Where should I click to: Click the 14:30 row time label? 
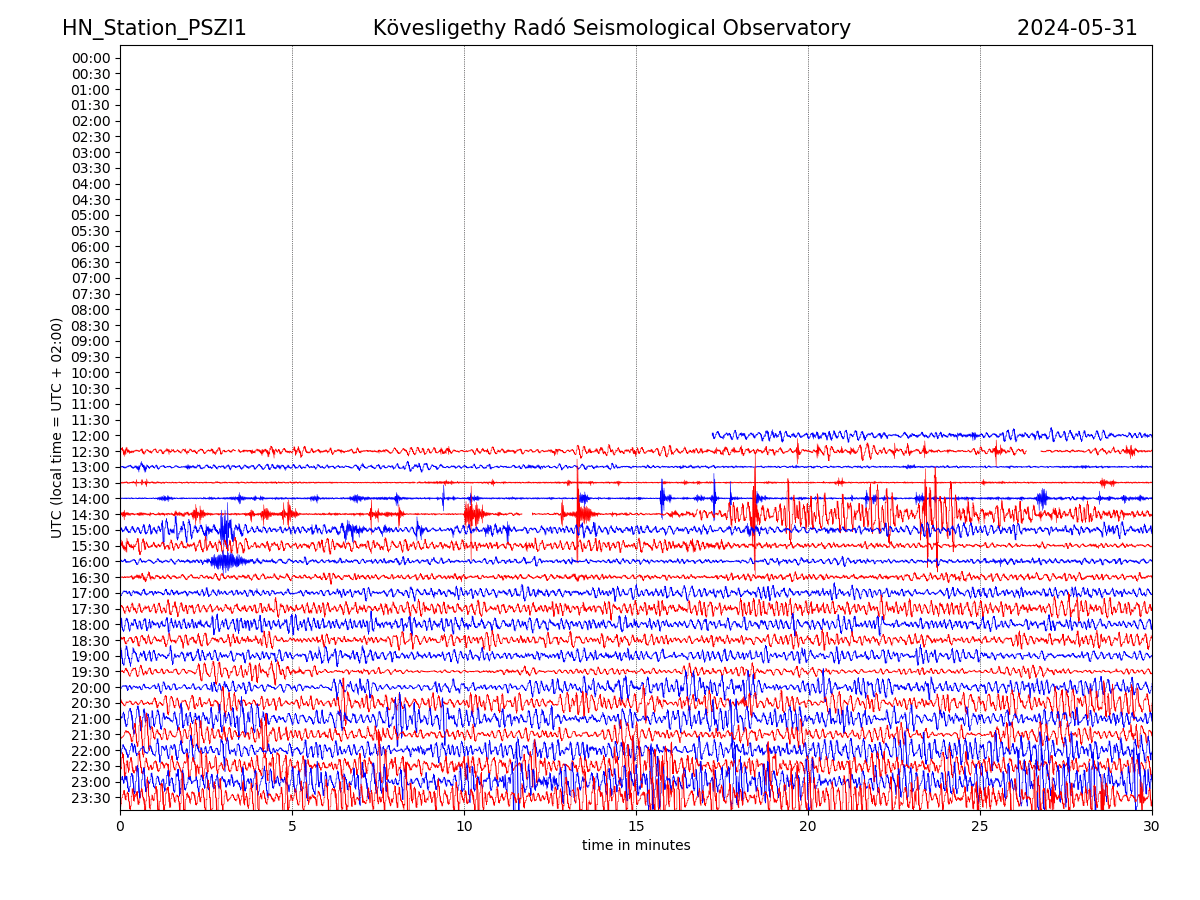91,515
